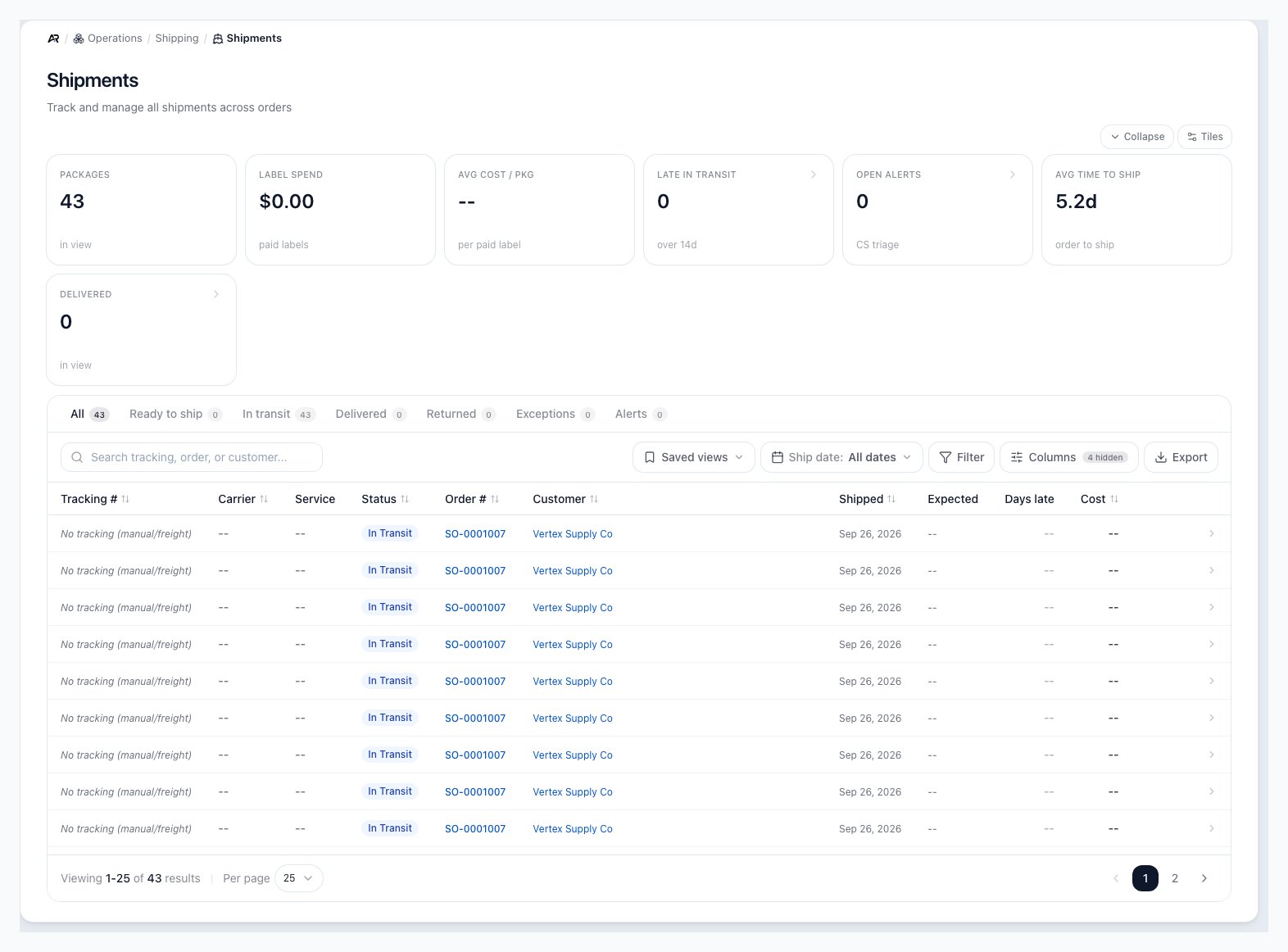Switch to the In transit tab
The width and height of the screenshot is (1288, 952).
click(279, 415)
